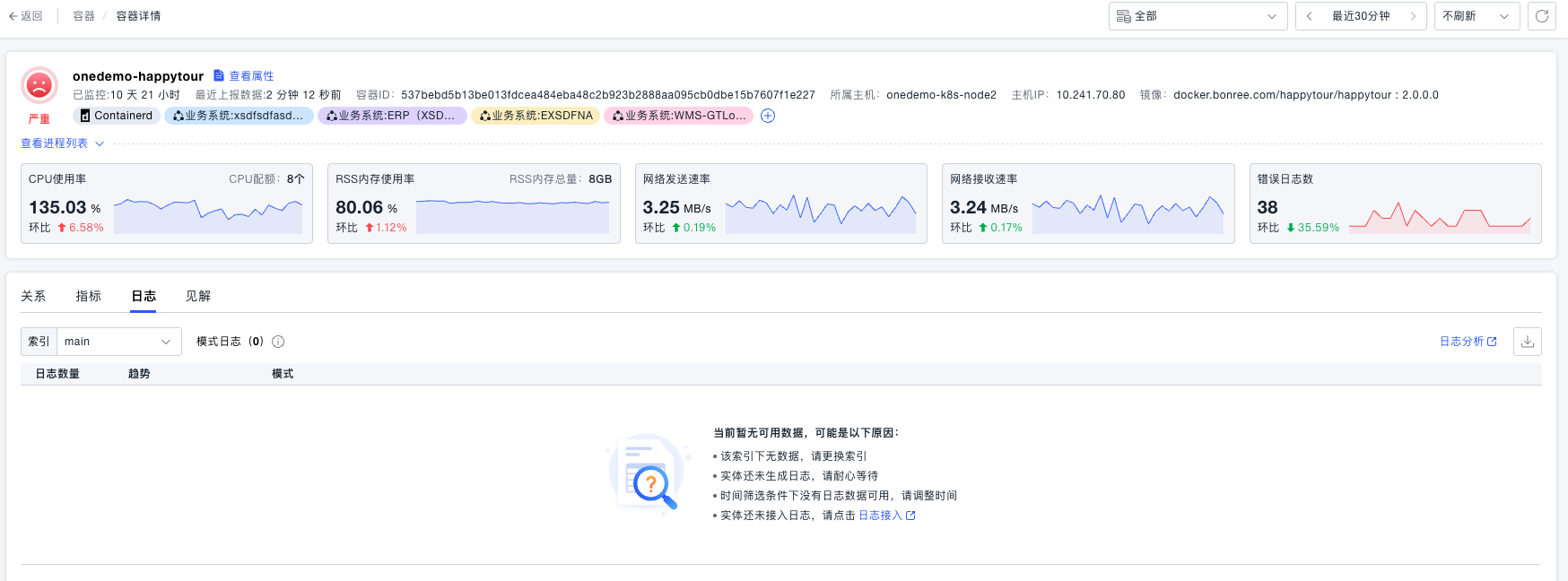Viewport: 1568px width, 581px height.
Task: Open the 不刷新 auto-refresh dropdown
Action: coord(1476,16)
